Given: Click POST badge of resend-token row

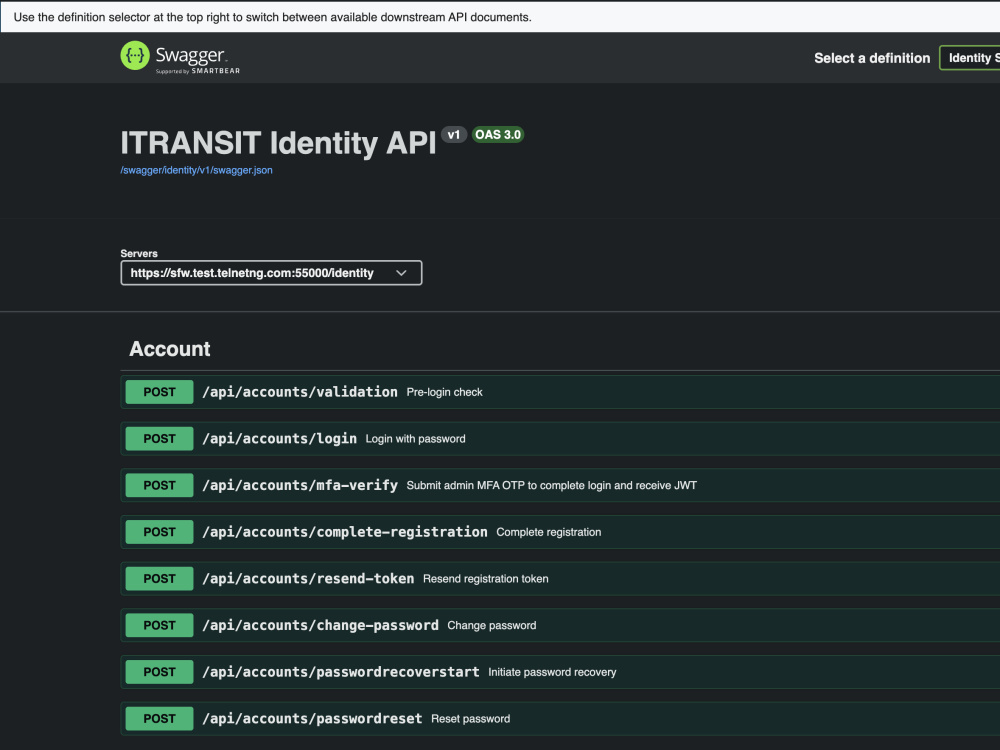Looking at the screenshot, I should (159, 578).
